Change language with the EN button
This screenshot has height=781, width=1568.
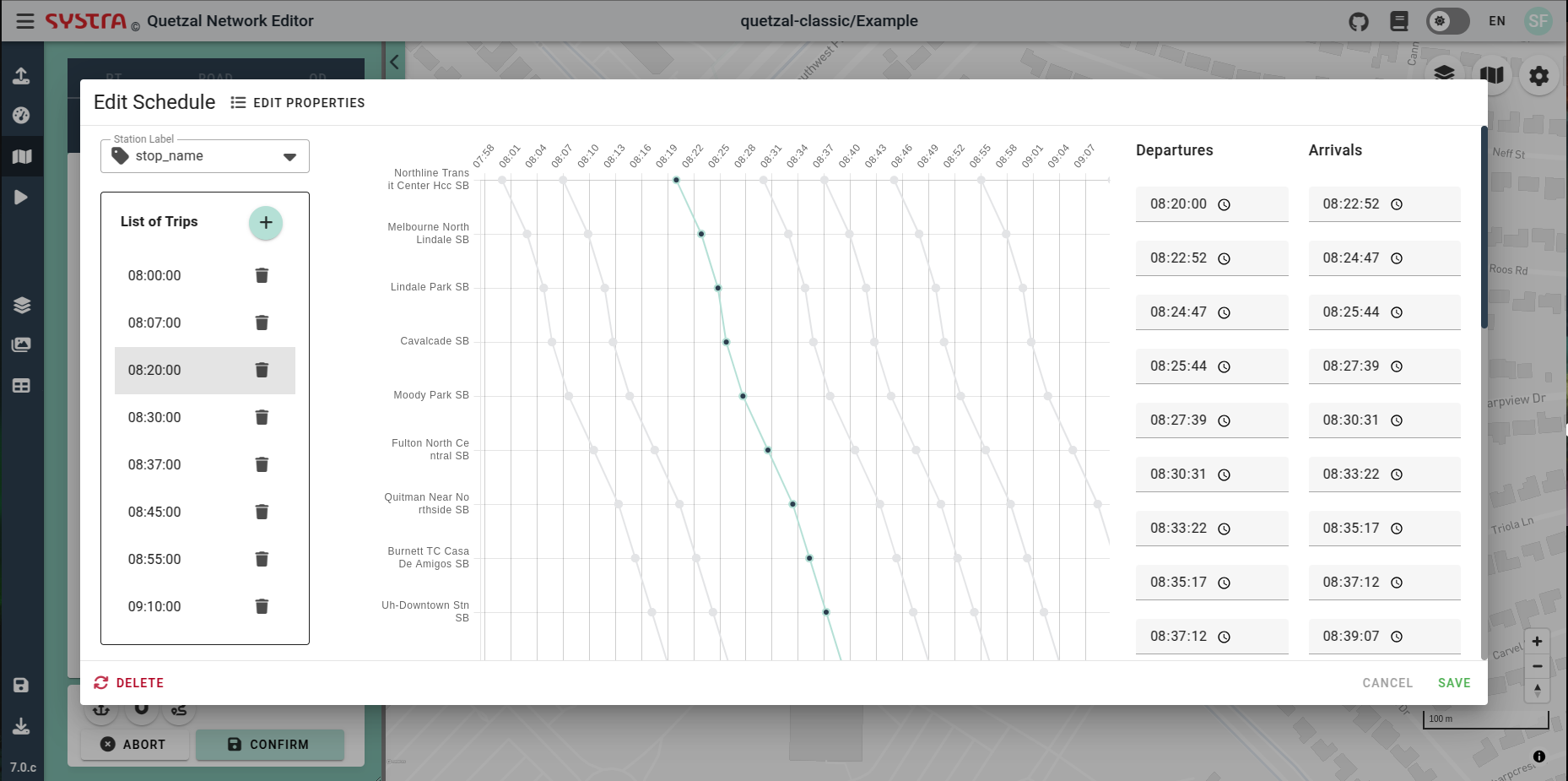[x=1497, y=21]
